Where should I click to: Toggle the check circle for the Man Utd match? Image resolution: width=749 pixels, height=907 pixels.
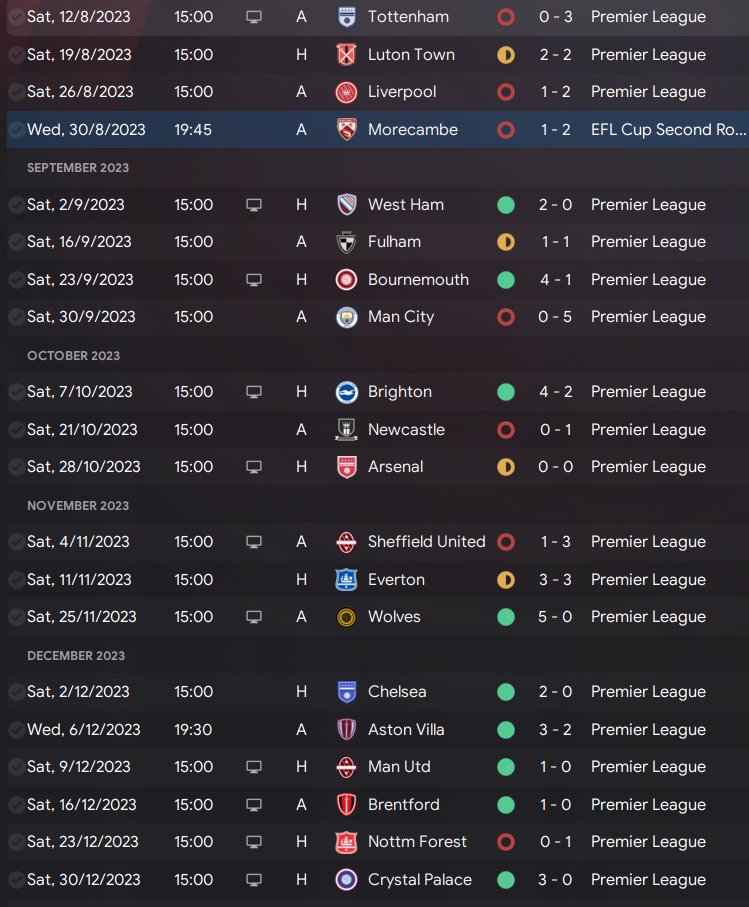point(16,767)
